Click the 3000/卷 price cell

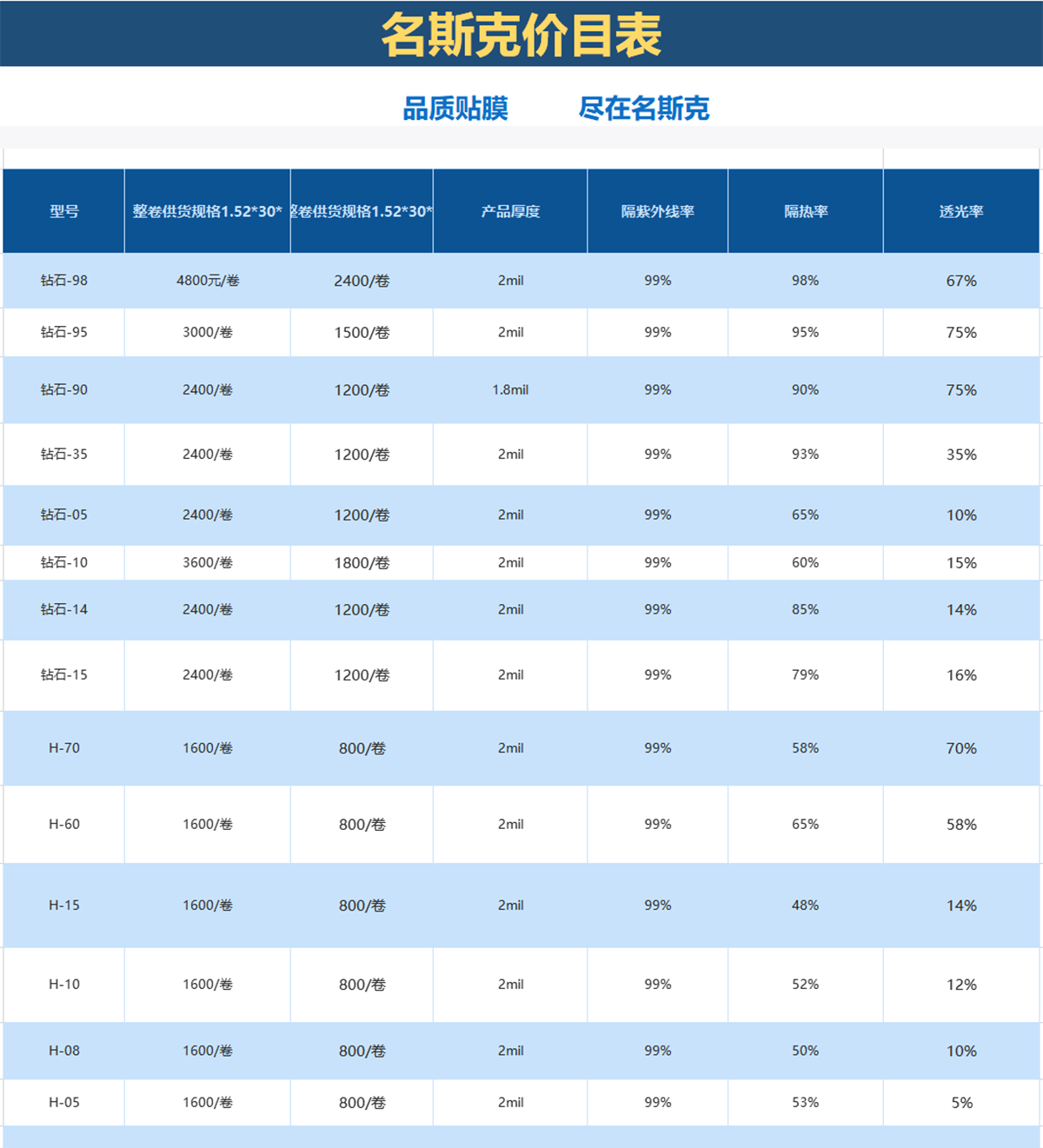[x=208, y=332]
